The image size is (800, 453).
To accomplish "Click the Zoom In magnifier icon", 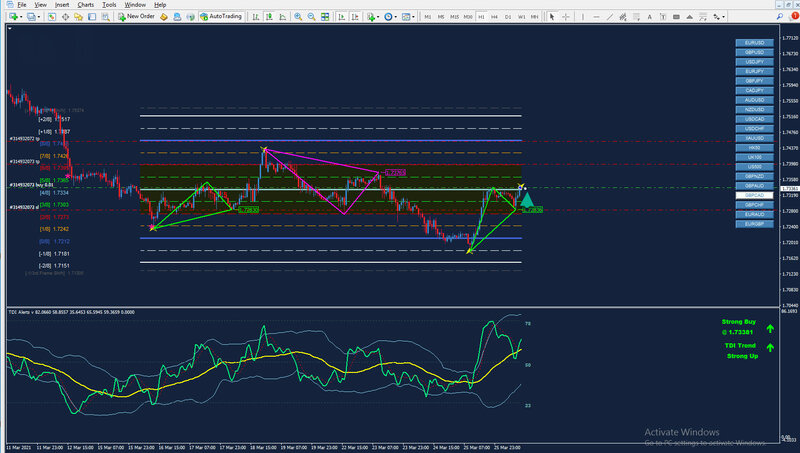I will point(298,17).
